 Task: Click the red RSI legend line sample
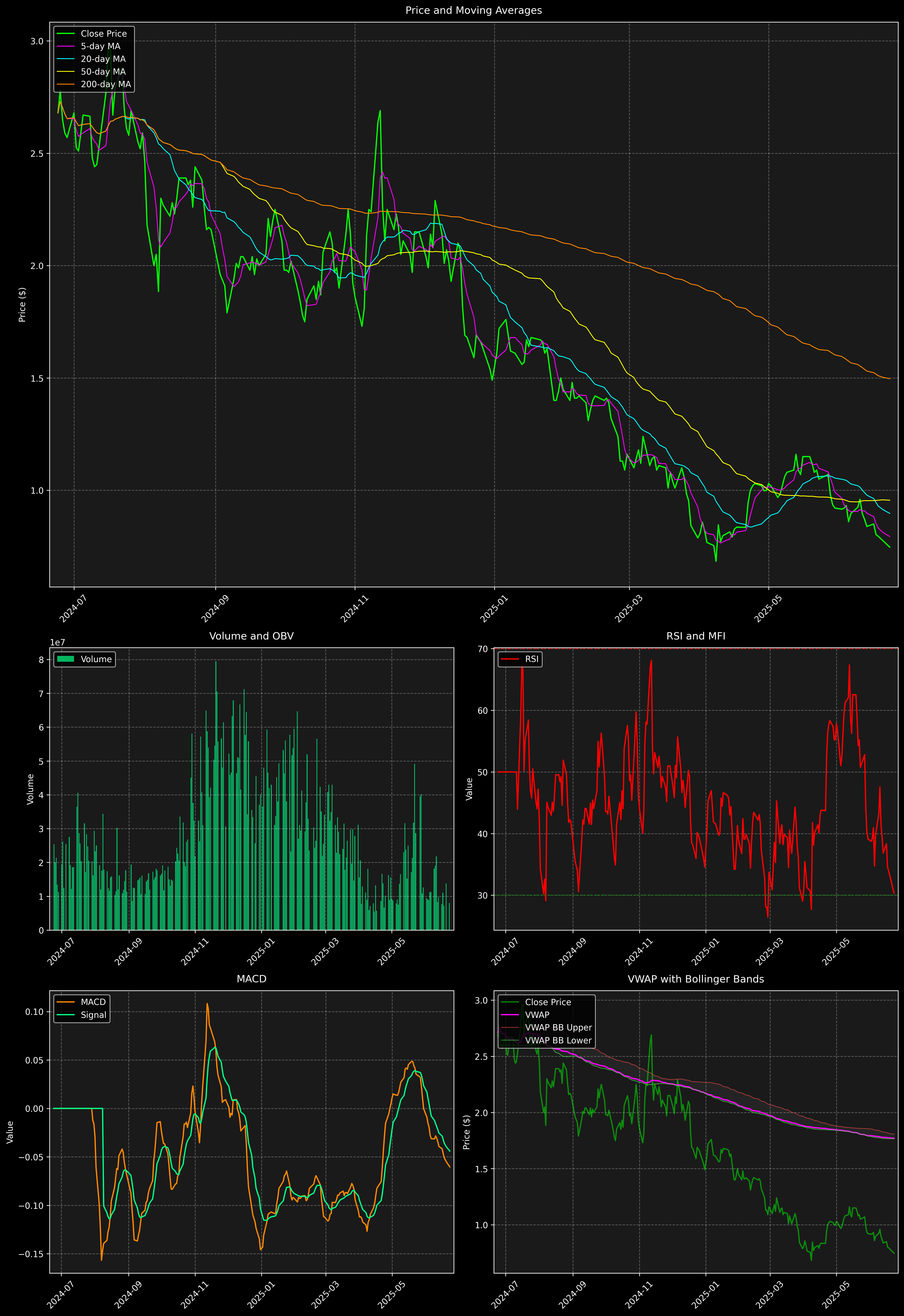pyautogui.click(x=510, y=659)
